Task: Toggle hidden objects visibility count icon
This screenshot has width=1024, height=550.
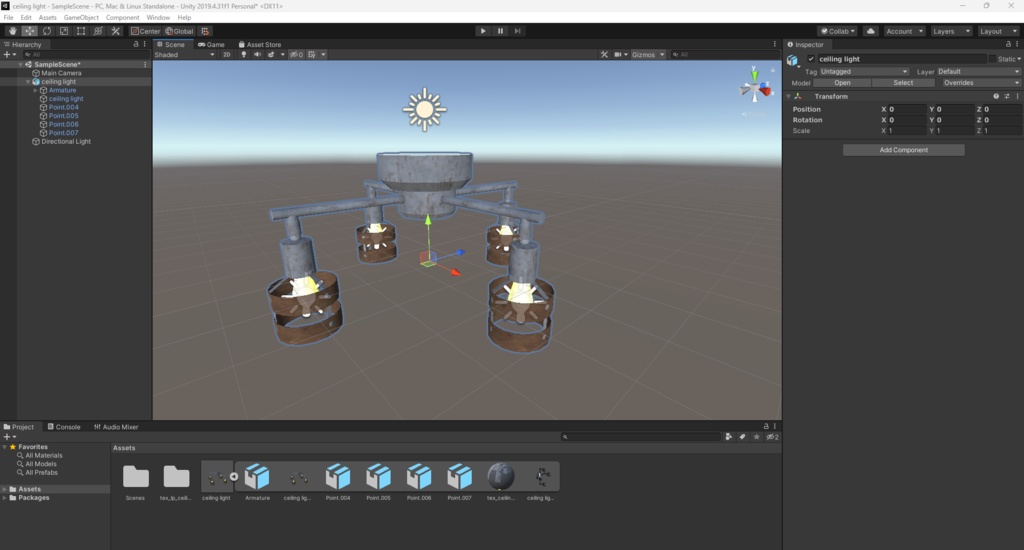Action: click(296, 54)
